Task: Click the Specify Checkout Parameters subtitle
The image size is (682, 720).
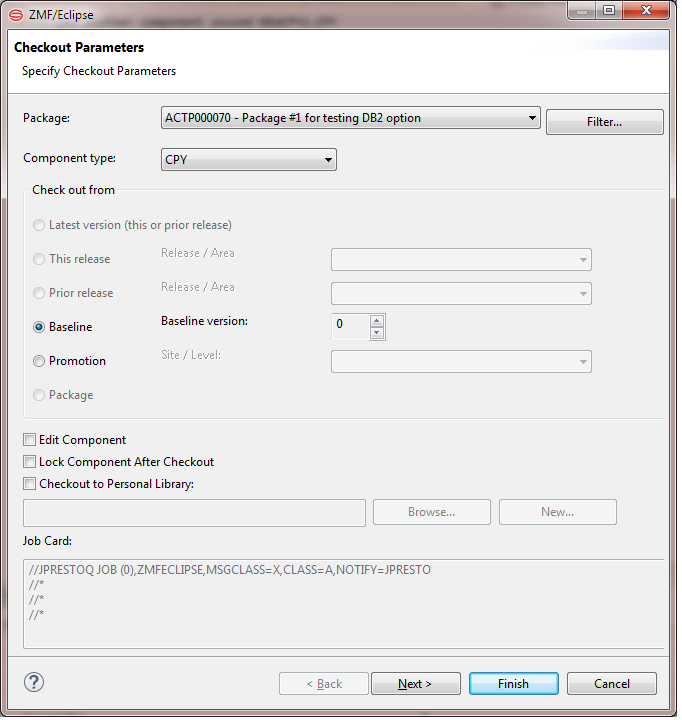Action: (x=99, y=71)
